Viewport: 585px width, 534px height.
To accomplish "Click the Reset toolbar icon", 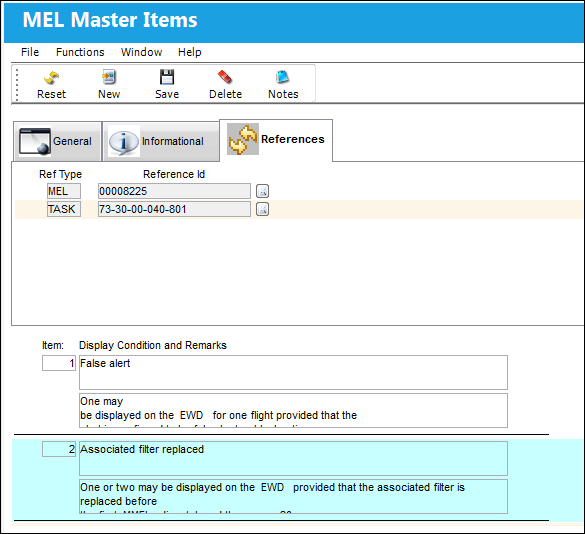I will 51,78.
